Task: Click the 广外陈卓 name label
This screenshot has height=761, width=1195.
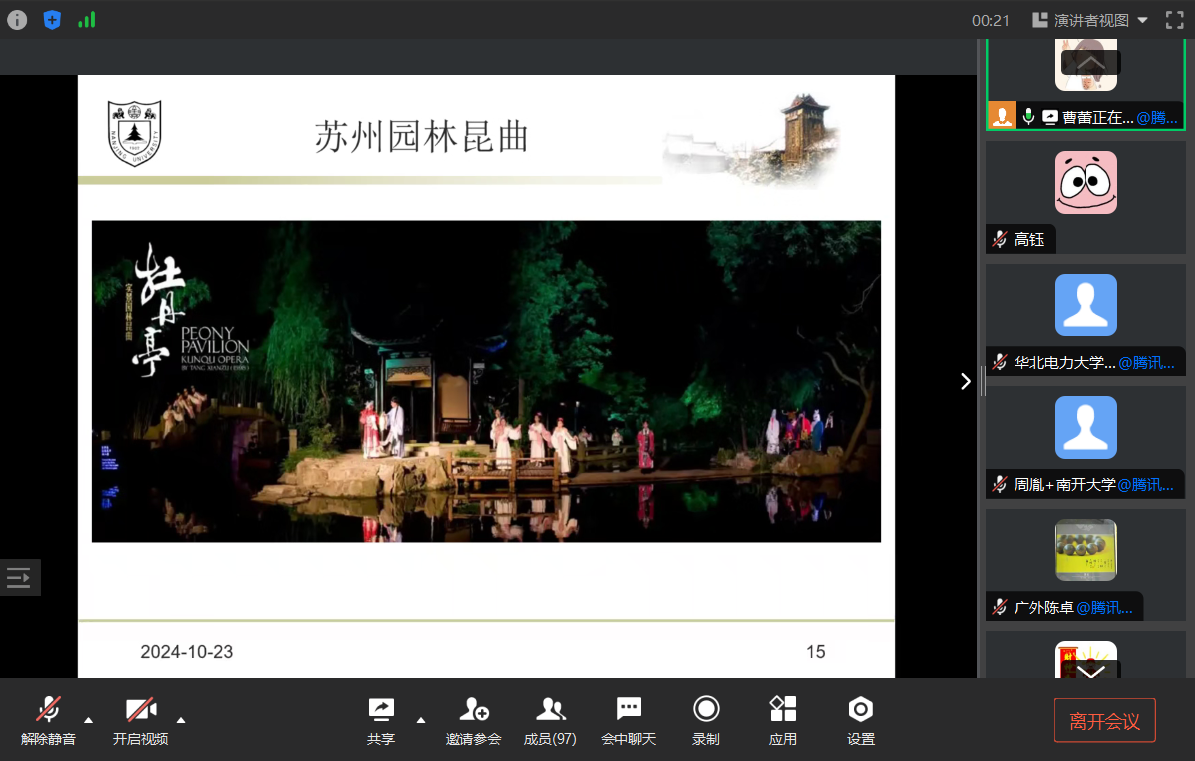Action: tap(1043, 607)
